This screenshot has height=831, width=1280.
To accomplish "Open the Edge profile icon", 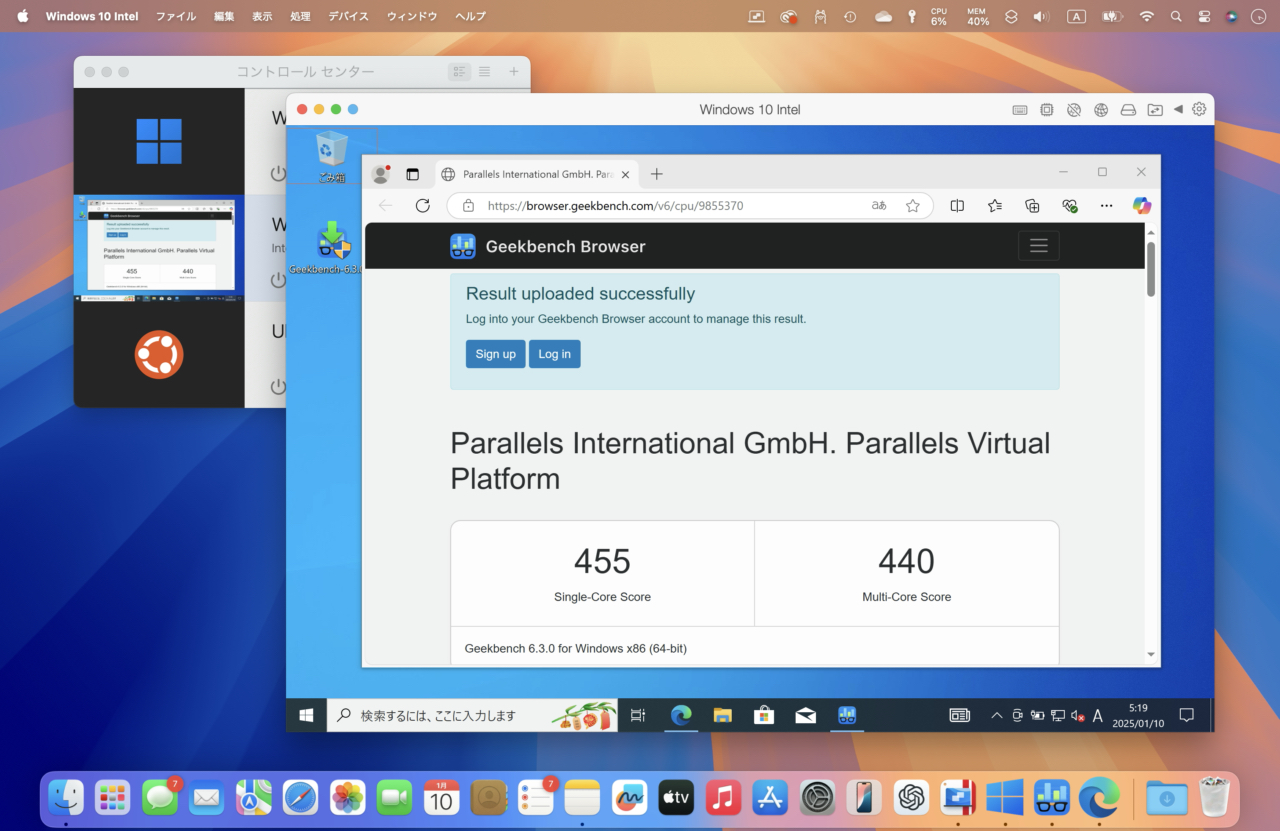I will pyautogui.click(x=380, y=174).
